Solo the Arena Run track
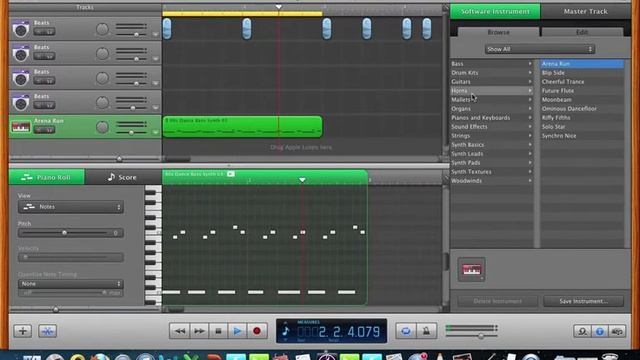Viewport: 640px width, 360px height. [49, 130]
